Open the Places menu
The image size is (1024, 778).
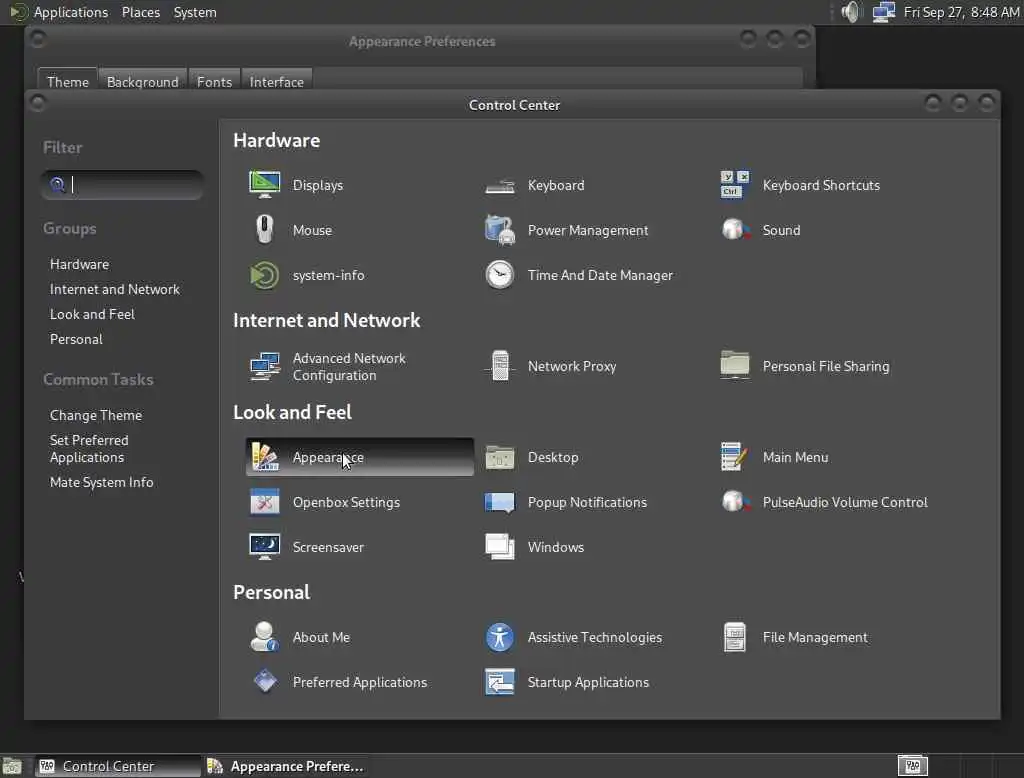pos(140,12)
